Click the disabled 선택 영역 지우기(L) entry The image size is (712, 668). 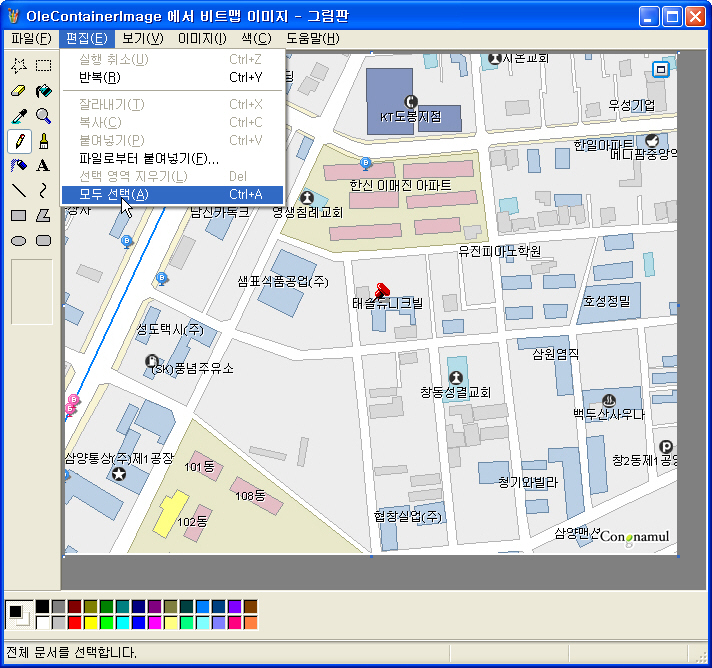tap(173, 176)
